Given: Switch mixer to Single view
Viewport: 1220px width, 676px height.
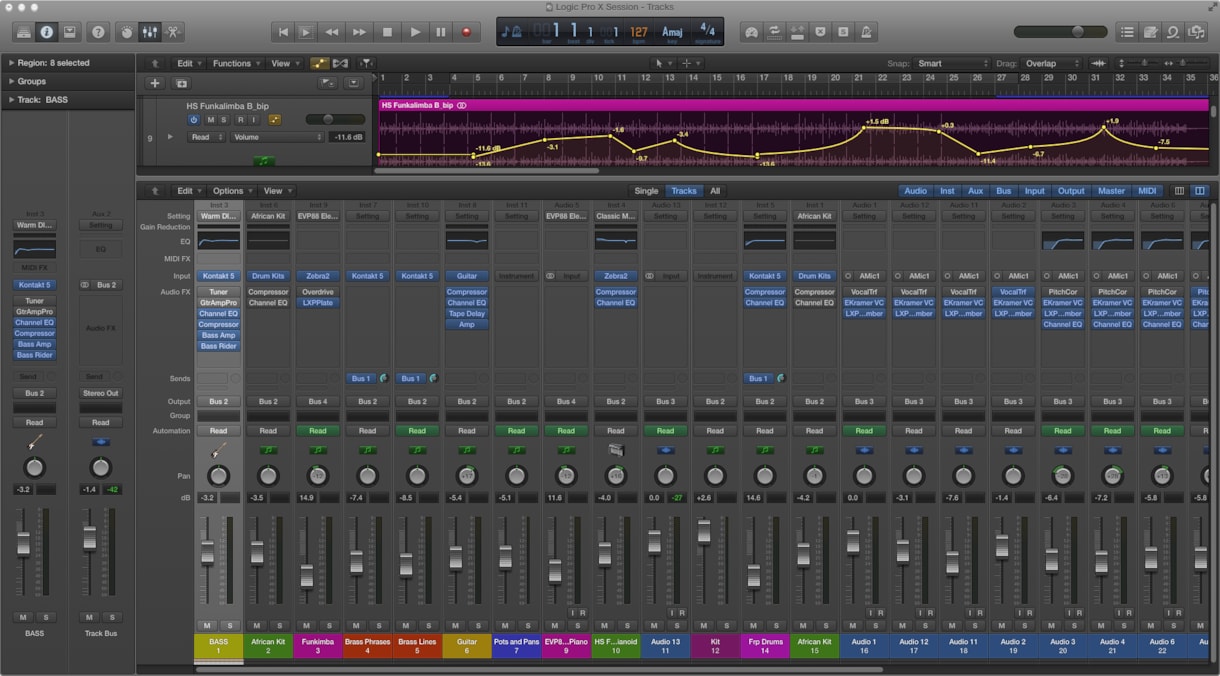Looking at the screenshot, I should pyautogui.click(x=646, y=191).
